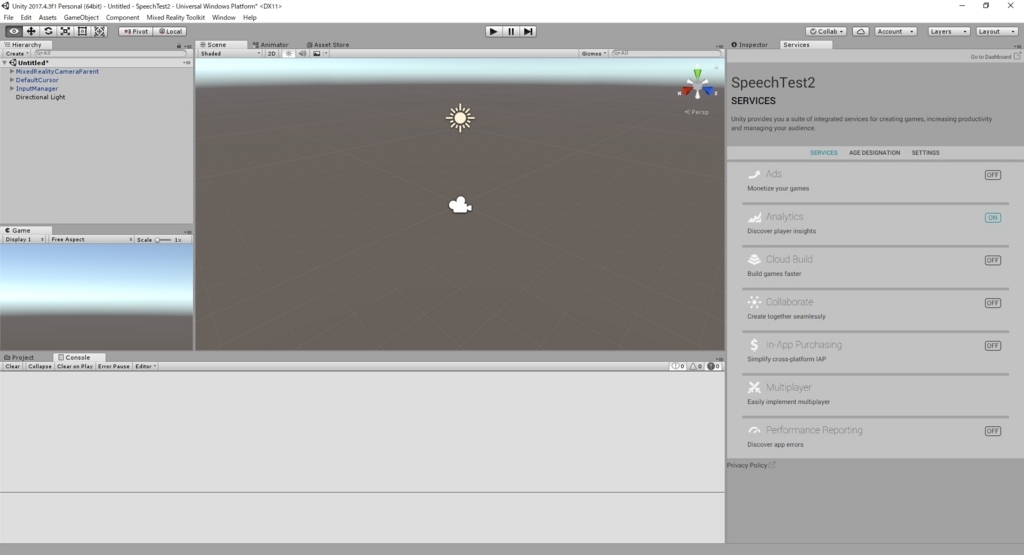Collapse the Untitled scene
The image size is (1024, 555).
(x=5, y=63)
